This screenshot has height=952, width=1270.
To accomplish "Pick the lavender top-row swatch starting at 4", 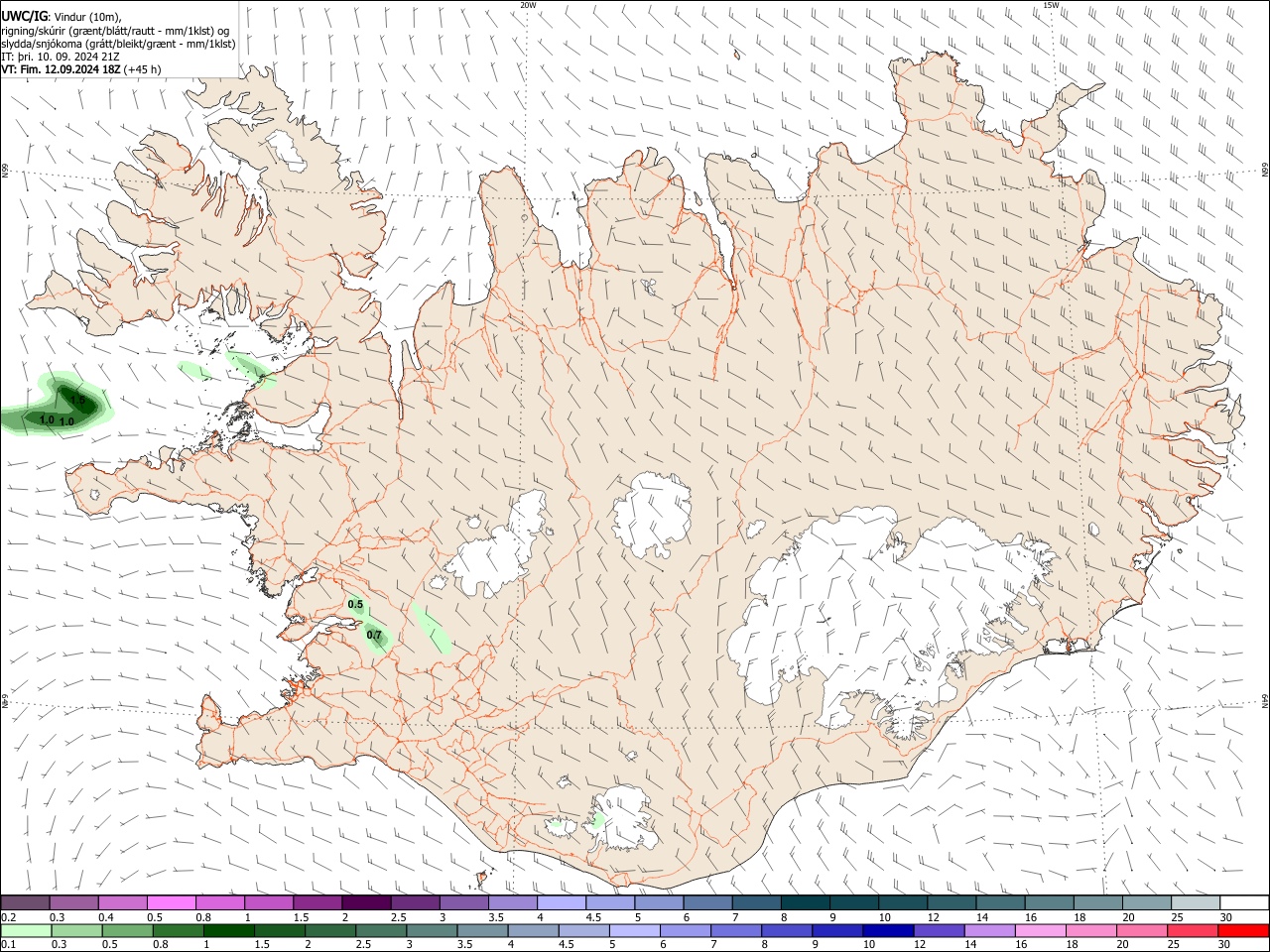I will (561, 902).
